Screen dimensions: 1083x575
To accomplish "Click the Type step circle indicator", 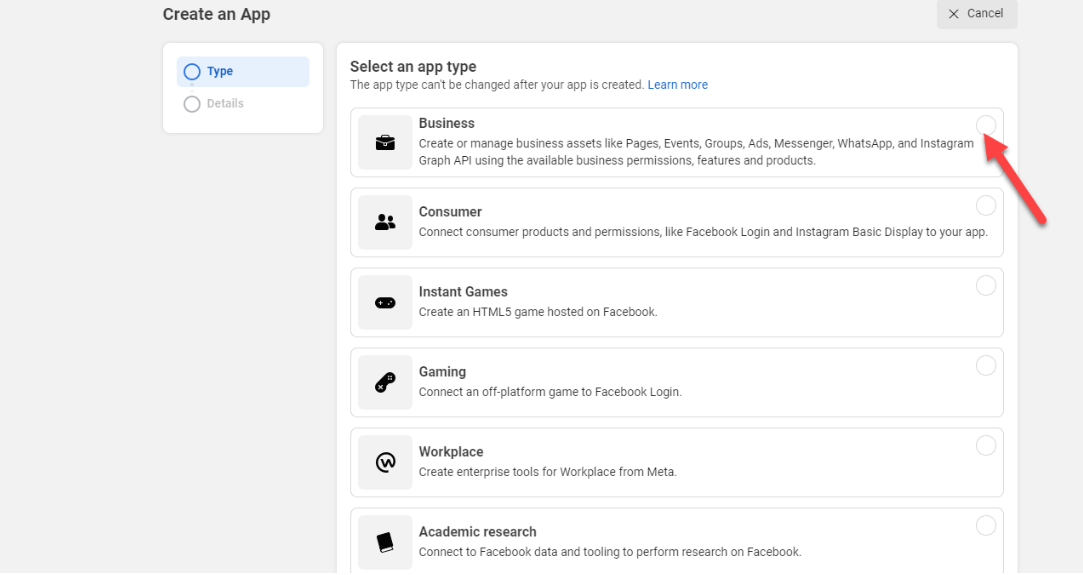I will click(192, 72).
